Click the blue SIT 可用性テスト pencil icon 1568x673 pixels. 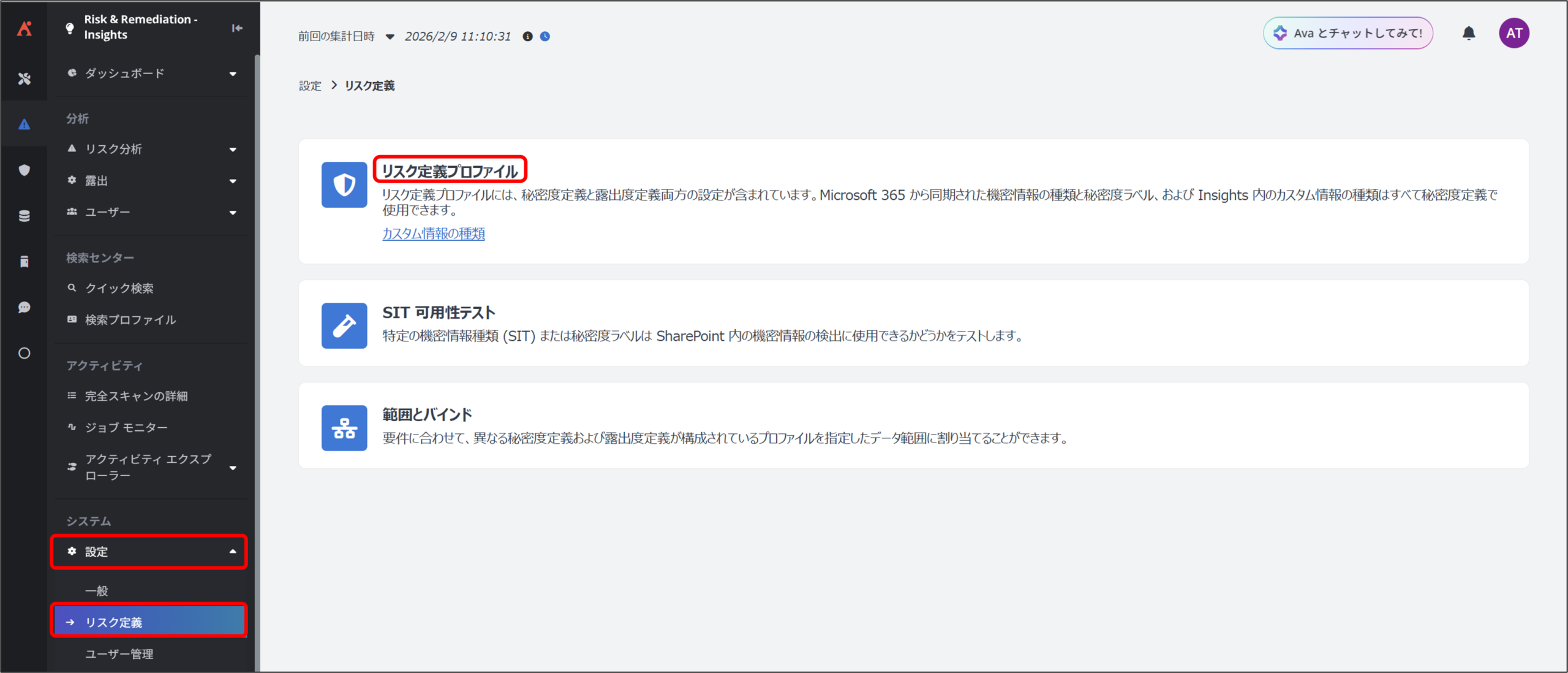[344, 325]
